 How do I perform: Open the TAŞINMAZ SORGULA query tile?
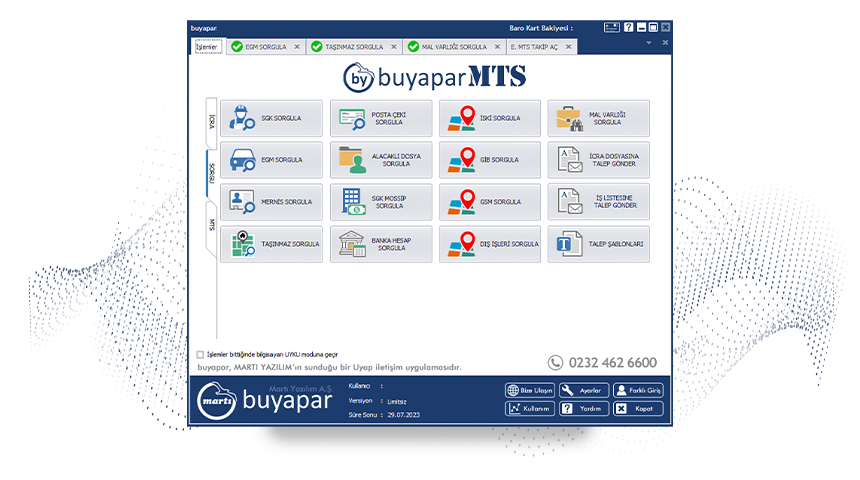271,244
